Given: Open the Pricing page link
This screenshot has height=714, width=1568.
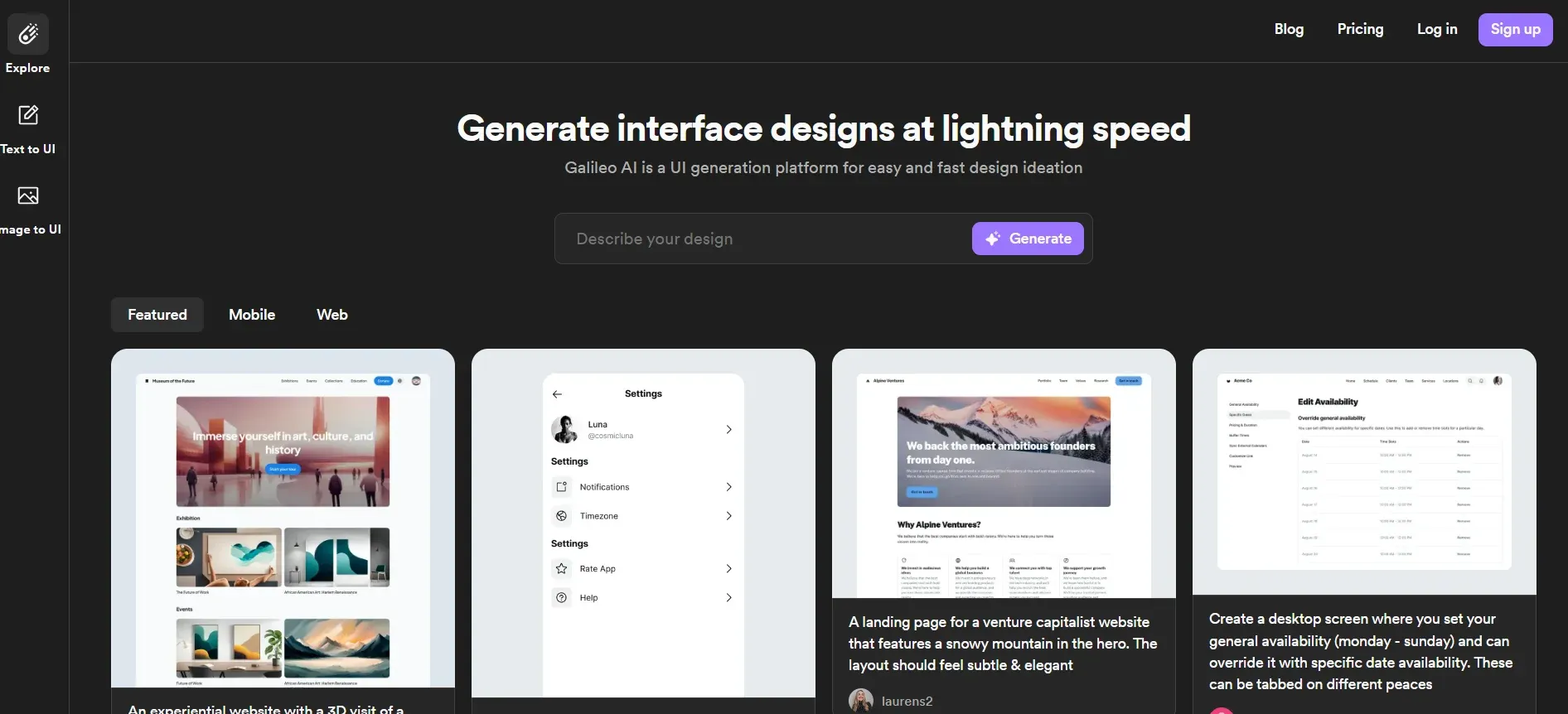Looking at the screenshot, I should (x=1360, y=29).
